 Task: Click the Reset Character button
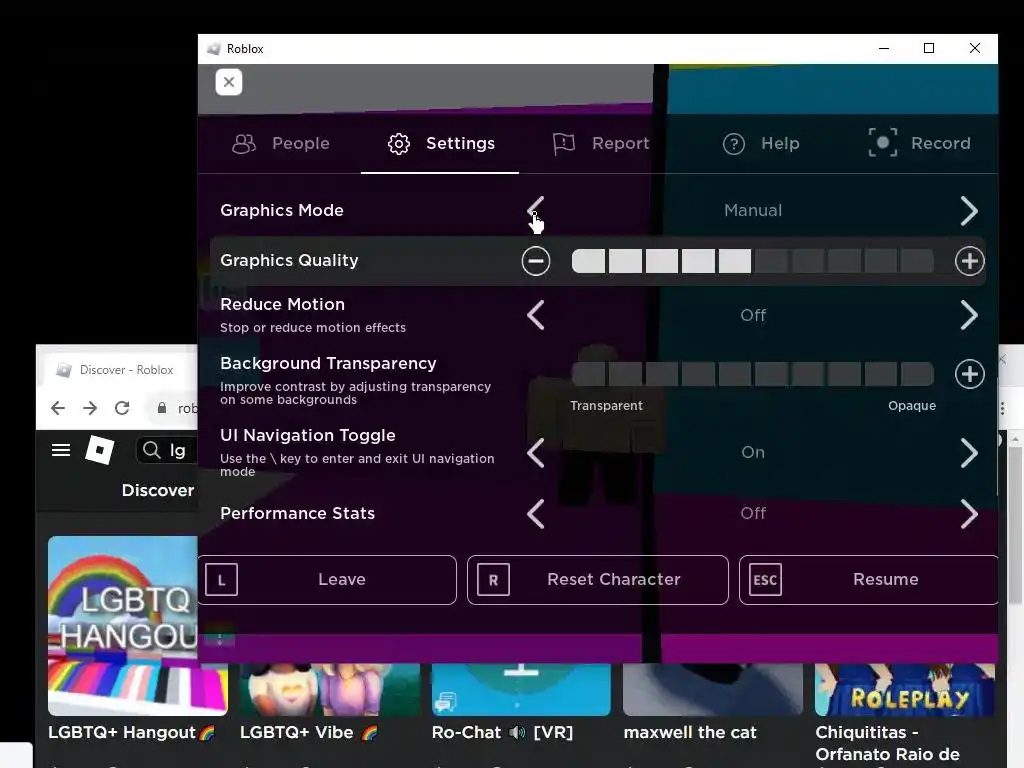point(598,580)
